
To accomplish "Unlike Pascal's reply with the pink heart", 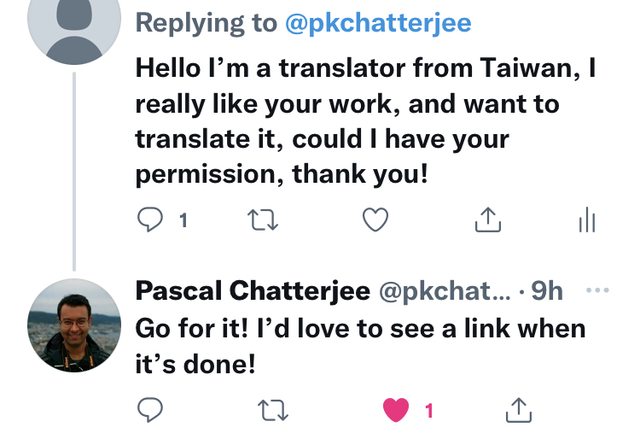I will point(397,409).
